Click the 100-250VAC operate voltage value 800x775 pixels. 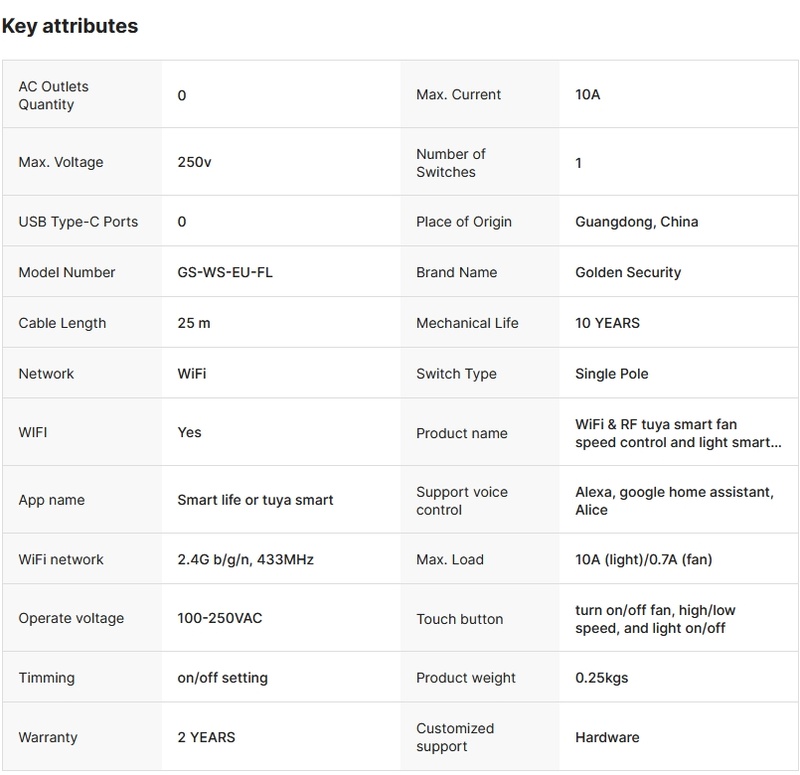219,618
